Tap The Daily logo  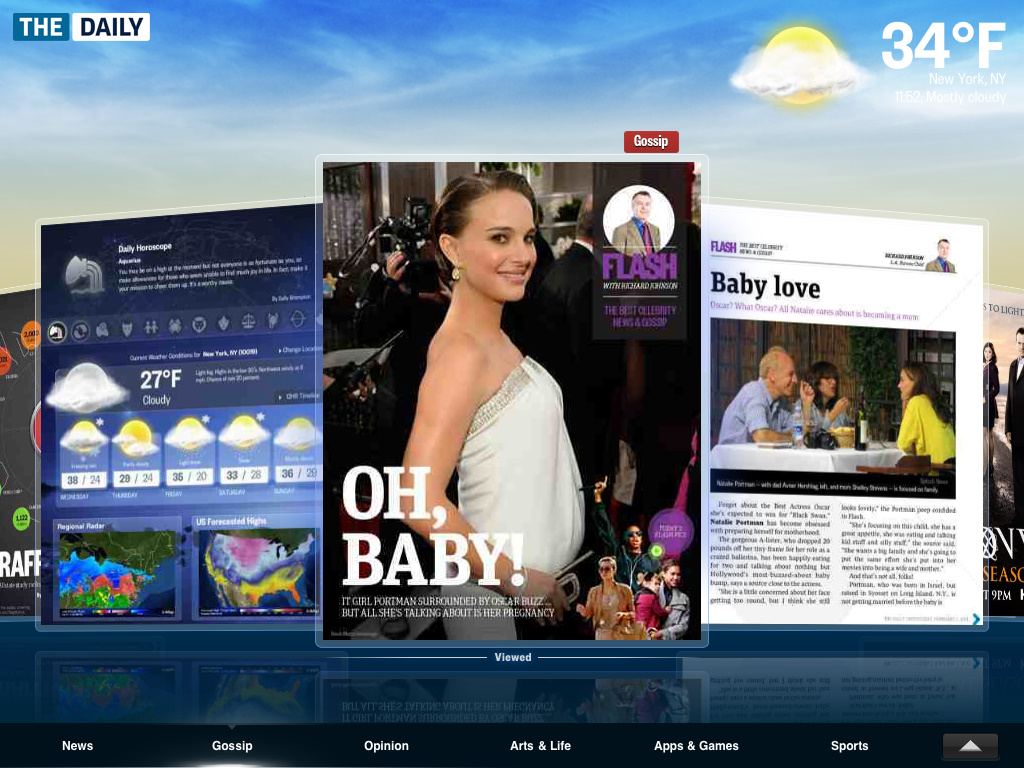pyautogui.click(x=81, y=27)
